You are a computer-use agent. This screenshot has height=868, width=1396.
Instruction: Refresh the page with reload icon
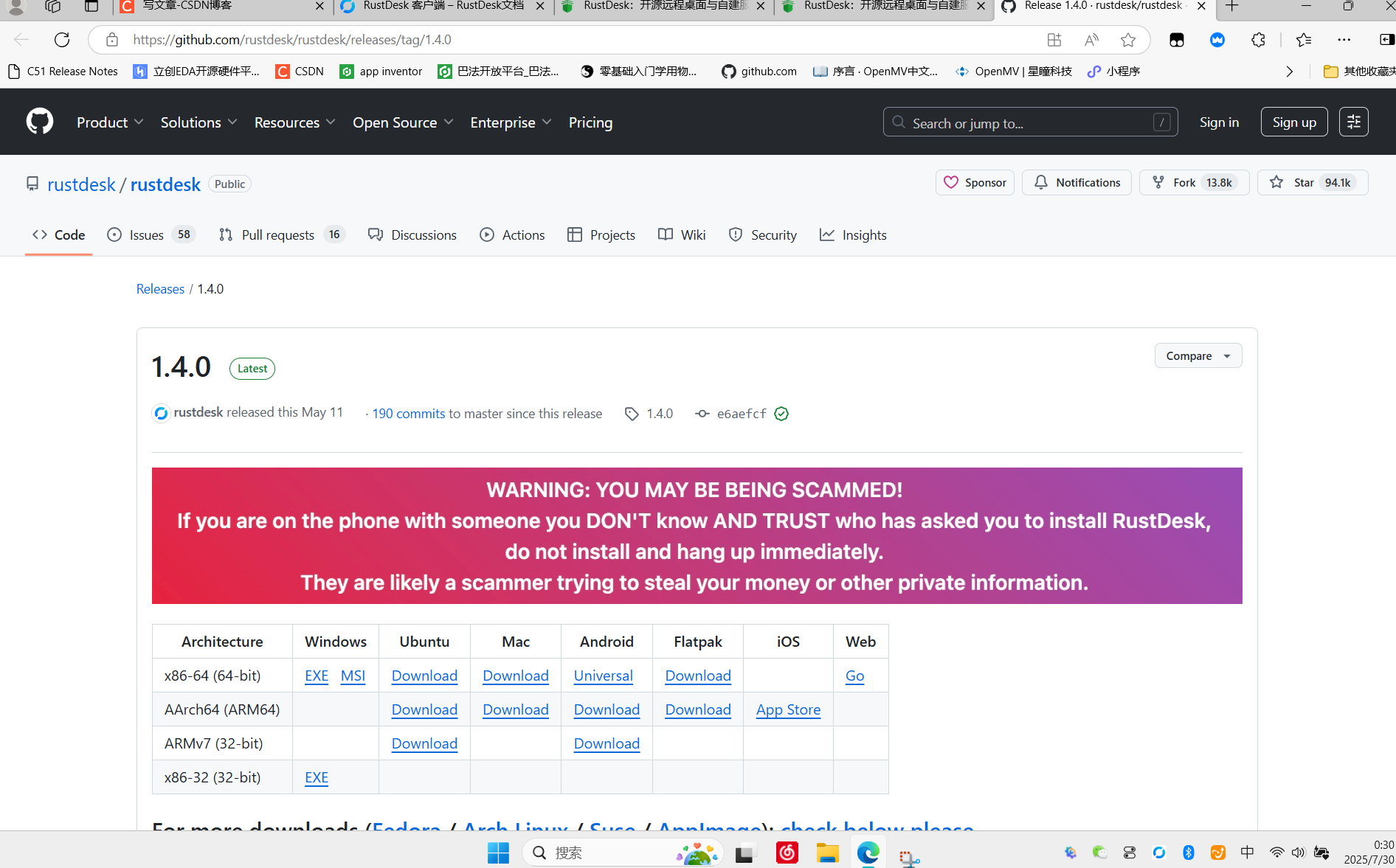(62, 40)
